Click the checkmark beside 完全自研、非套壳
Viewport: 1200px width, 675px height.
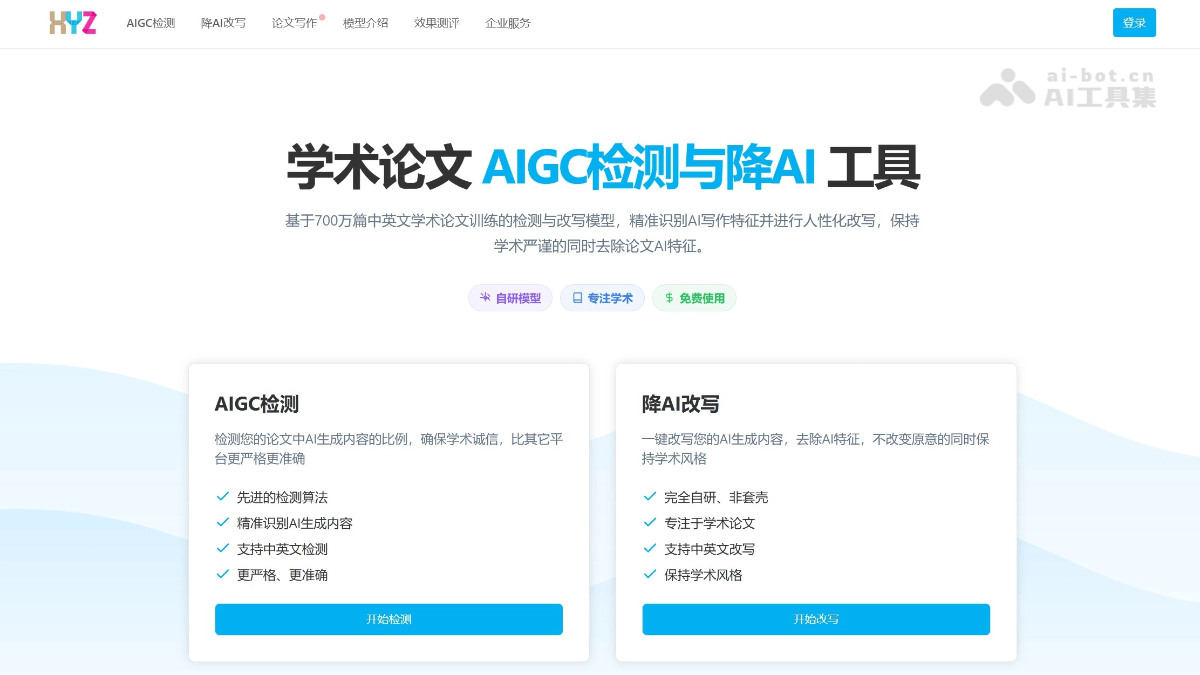coord(650,496)
